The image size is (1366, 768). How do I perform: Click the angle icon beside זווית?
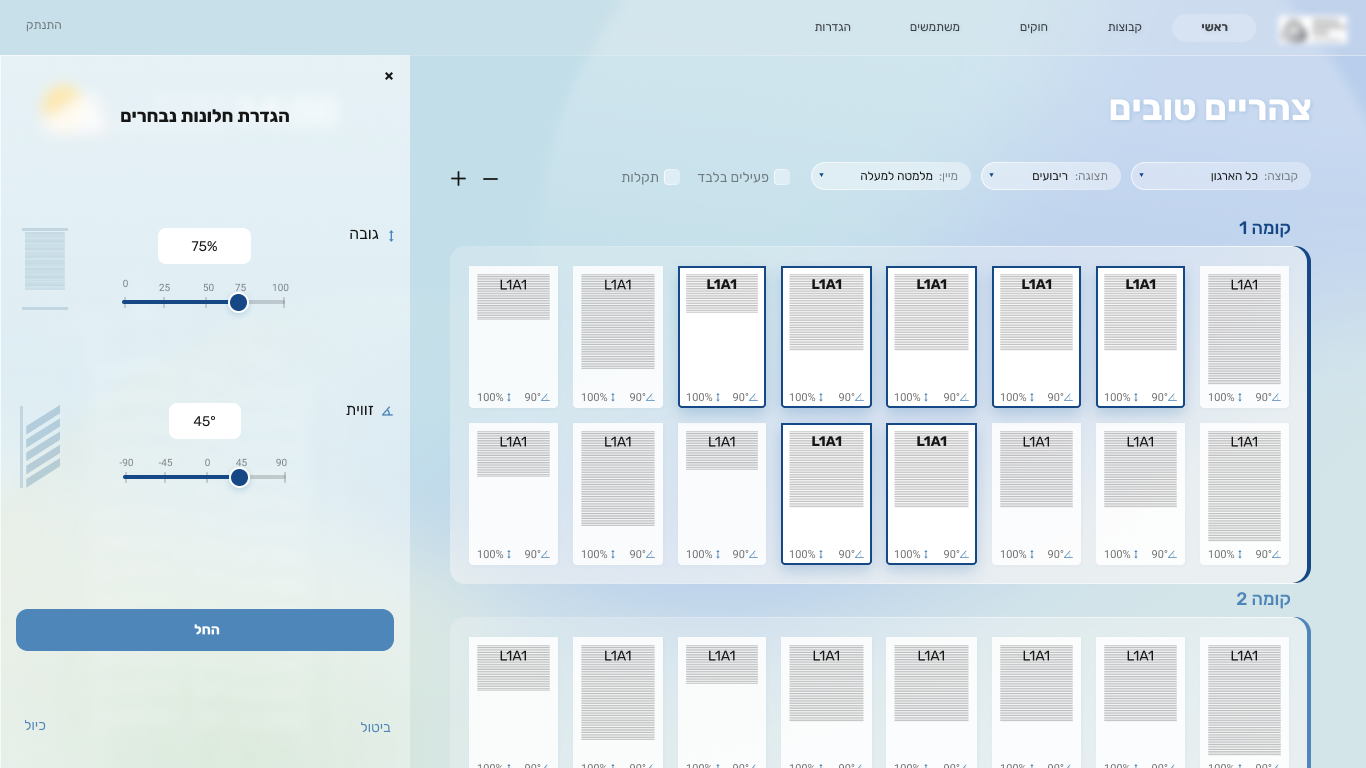click(388, 411)
